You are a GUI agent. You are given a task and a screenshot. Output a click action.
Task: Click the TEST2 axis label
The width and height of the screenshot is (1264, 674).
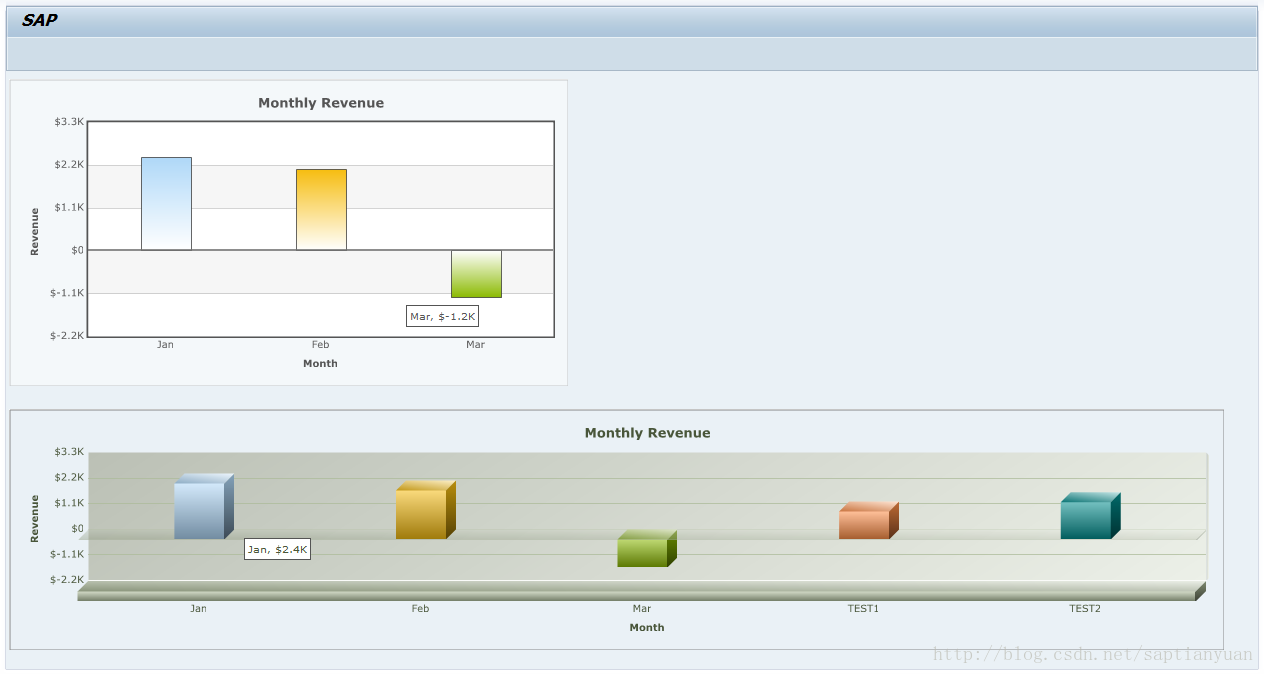pyautogui.click(x=1085, y=608)
